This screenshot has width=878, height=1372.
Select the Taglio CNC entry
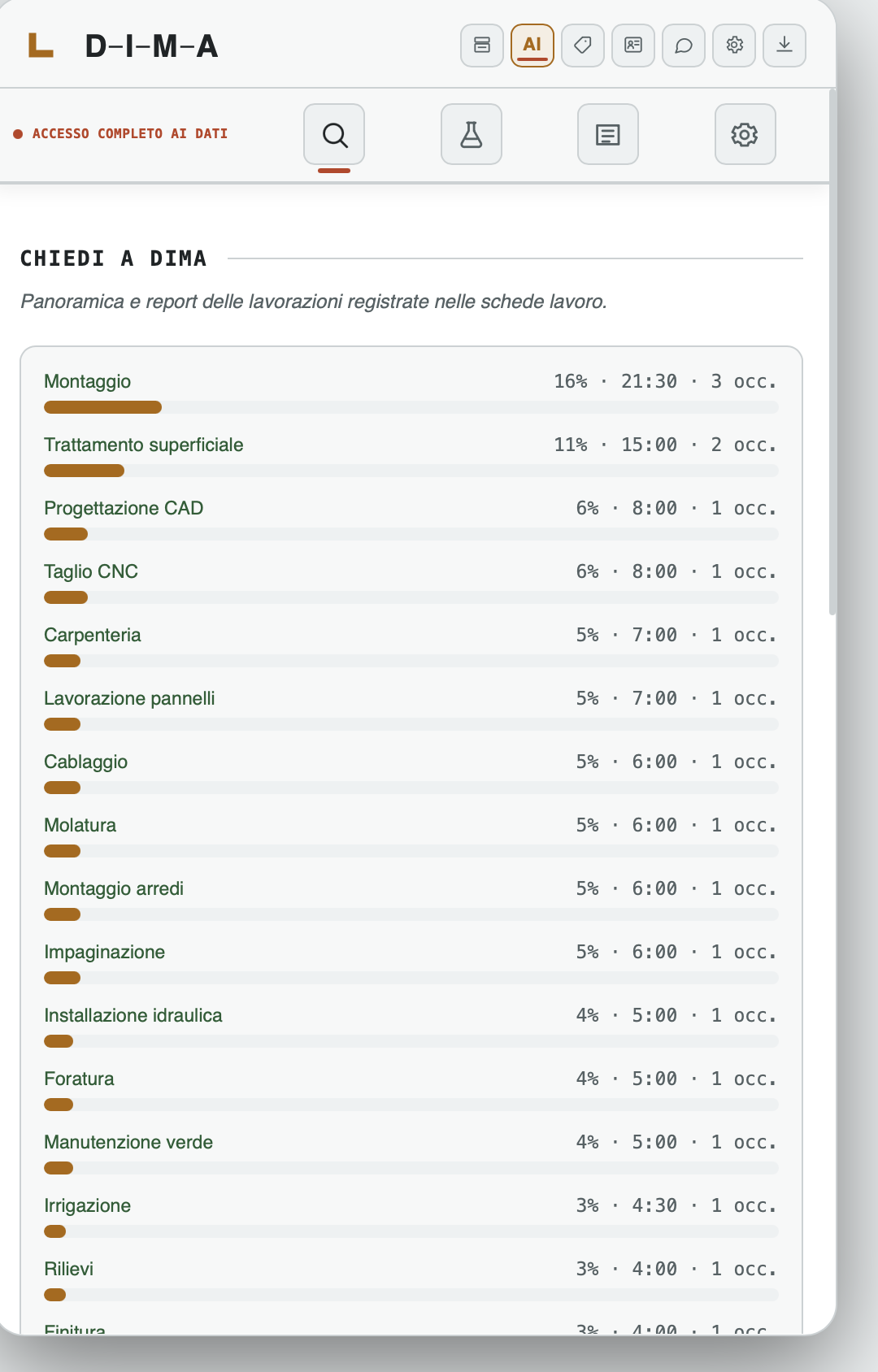[411, 582]
